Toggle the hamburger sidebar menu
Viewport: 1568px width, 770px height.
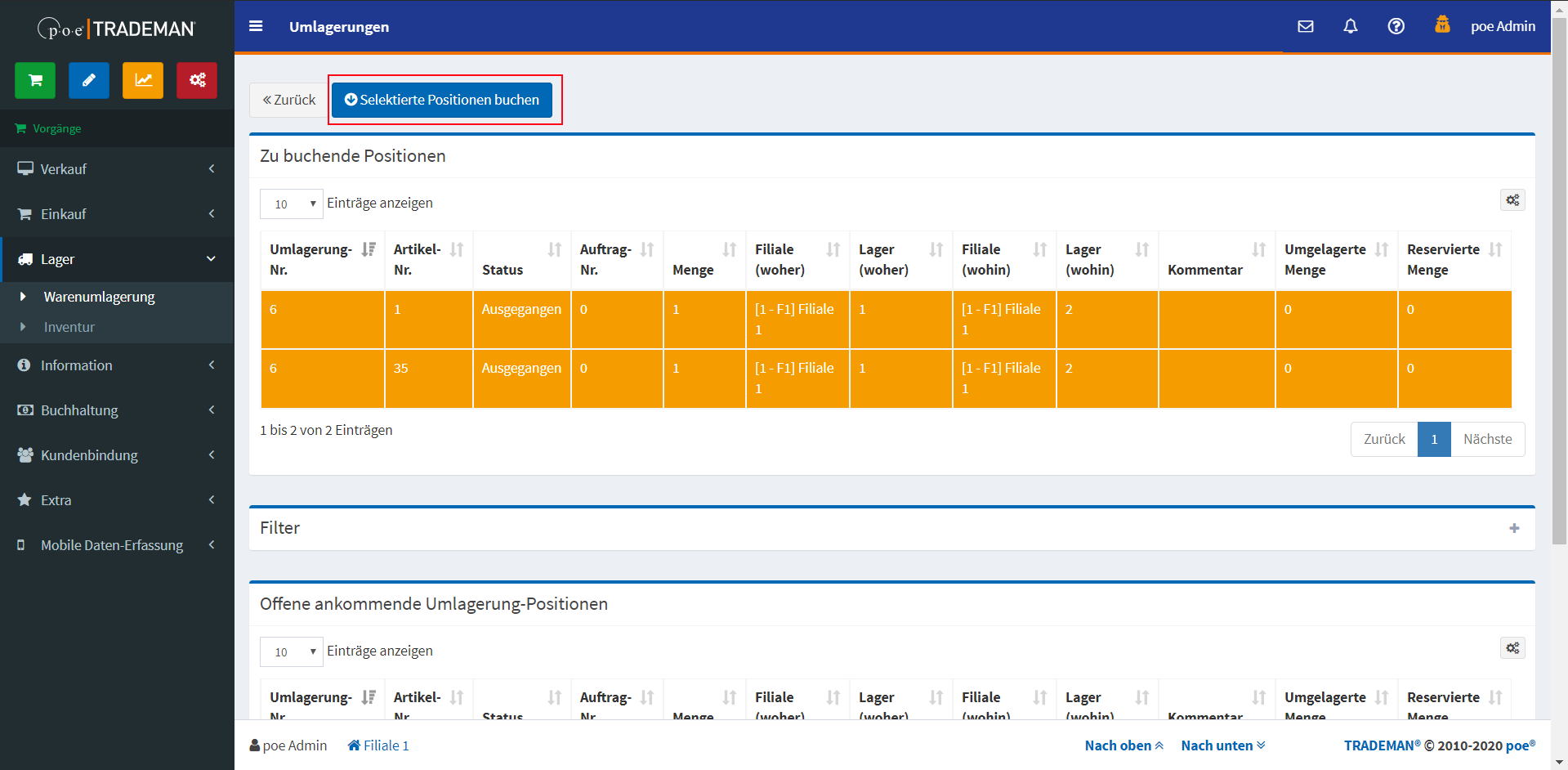[x=256, y=26]
